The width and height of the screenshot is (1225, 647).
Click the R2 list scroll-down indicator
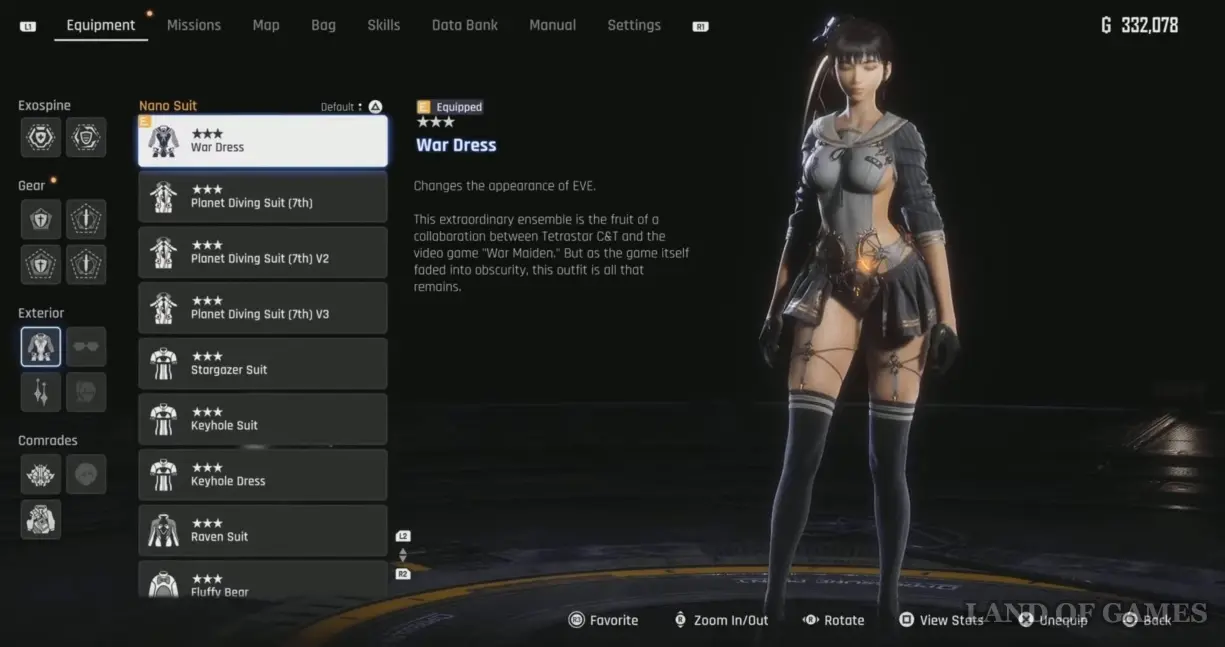coord(403,574)
